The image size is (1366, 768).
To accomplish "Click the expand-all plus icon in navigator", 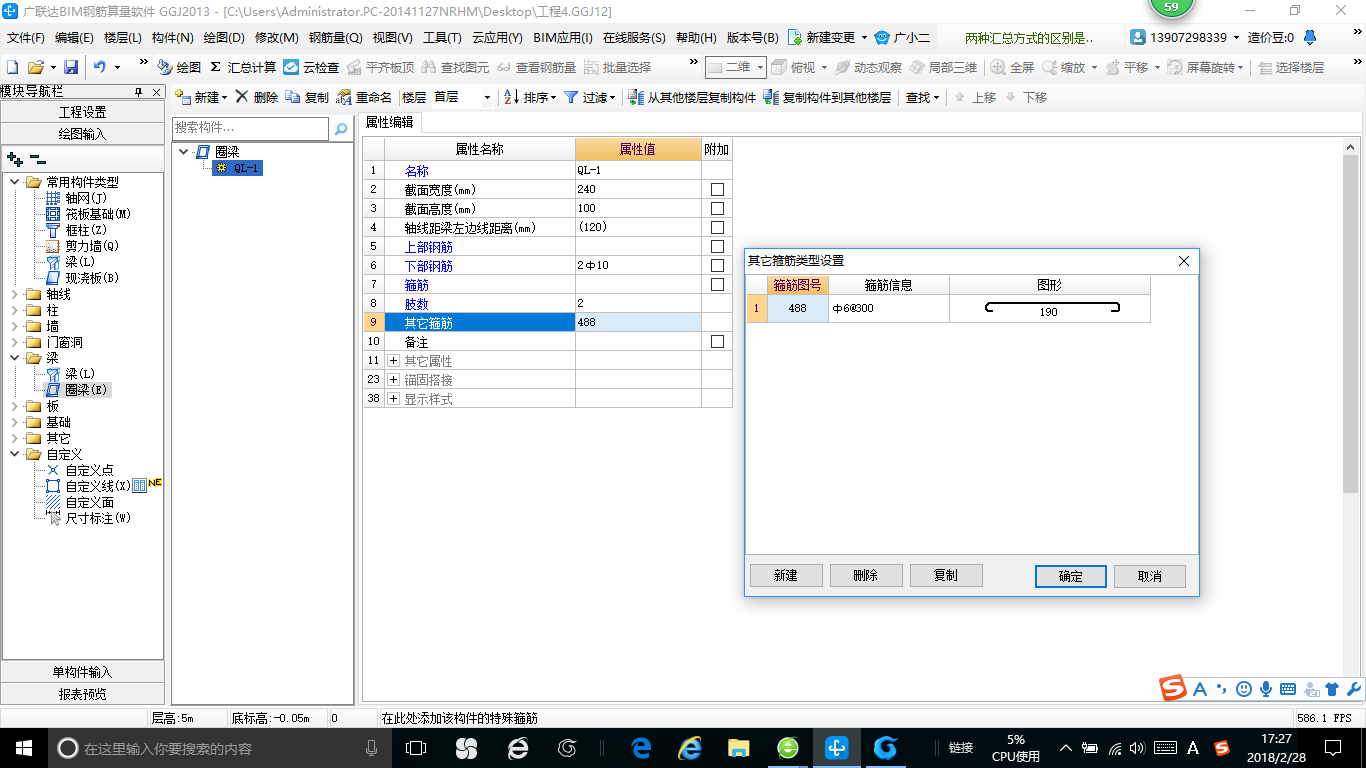I will point(14,159).
